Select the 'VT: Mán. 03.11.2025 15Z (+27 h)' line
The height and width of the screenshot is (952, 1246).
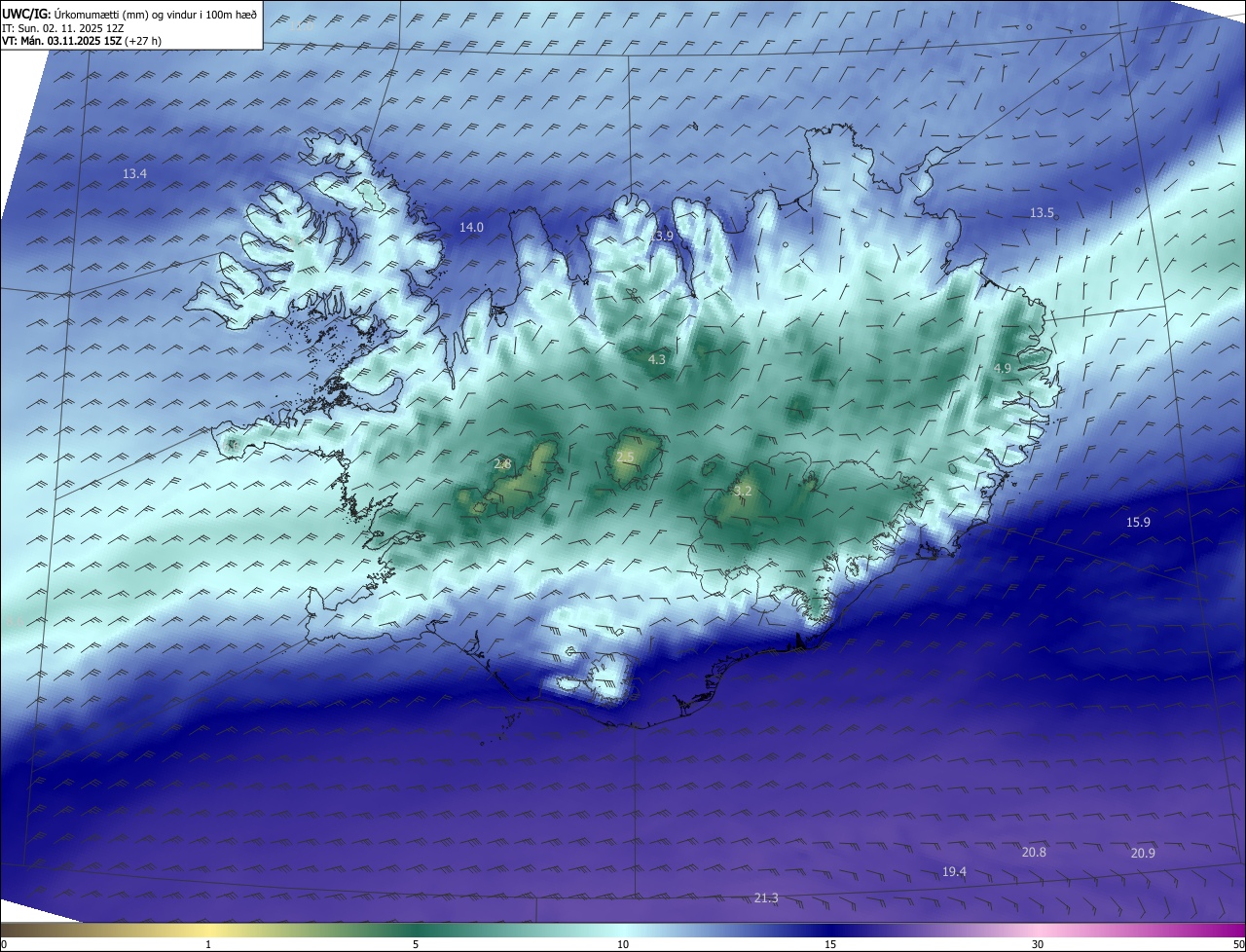[82, 41]
